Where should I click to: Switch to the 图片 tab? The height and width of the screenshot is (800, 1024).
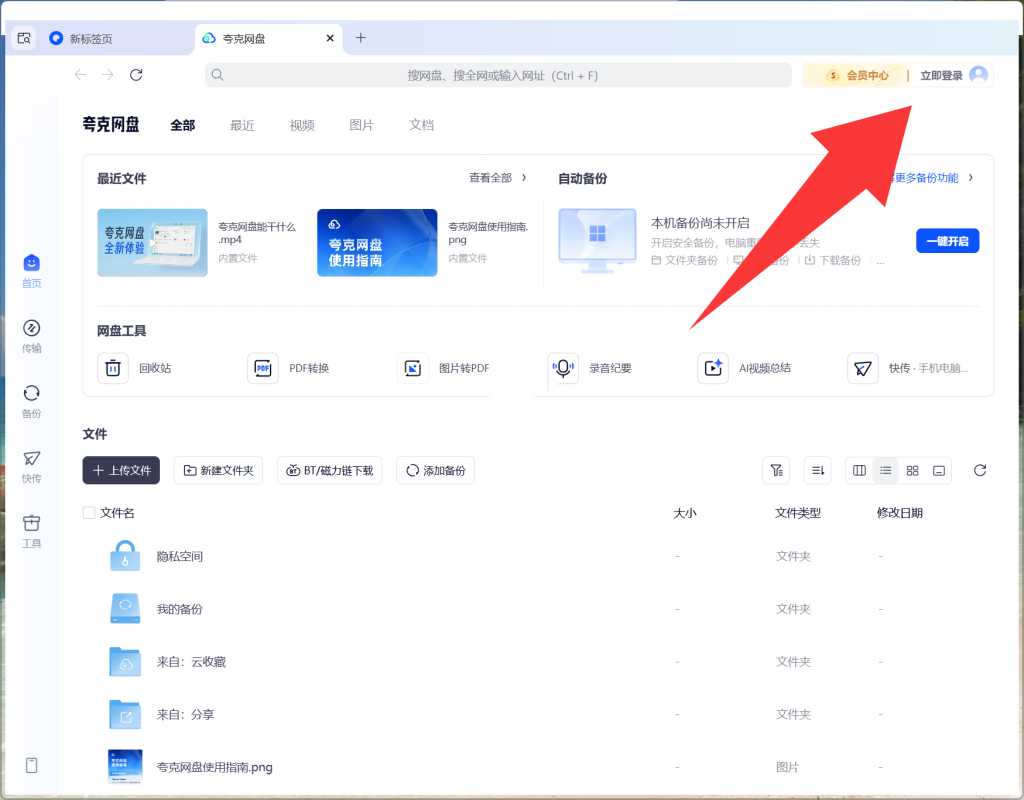(362, 125)
